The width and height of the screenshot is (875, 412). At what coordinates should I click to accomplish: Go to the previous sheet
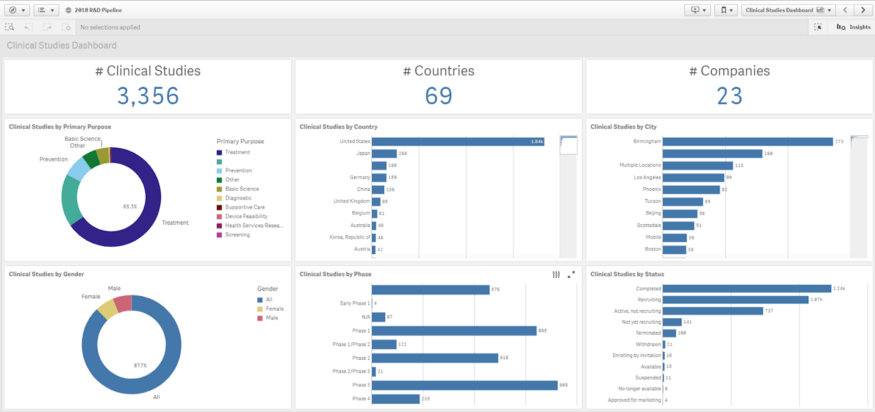click(x=845, y=10)
